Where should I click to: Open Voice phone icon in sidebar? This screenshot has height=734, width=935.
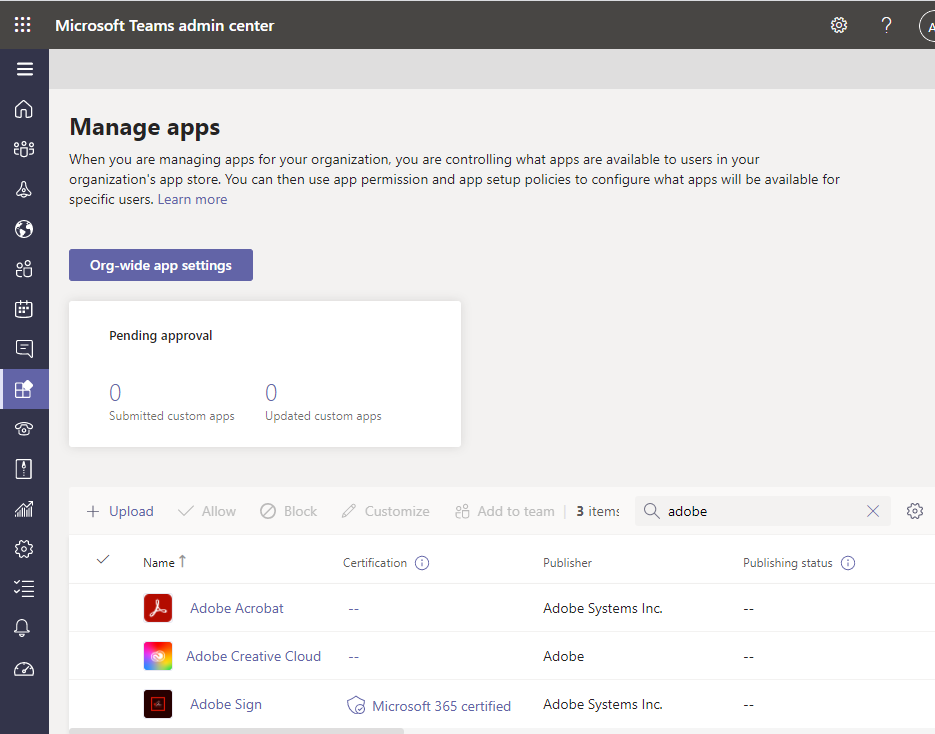coord(24,429)
